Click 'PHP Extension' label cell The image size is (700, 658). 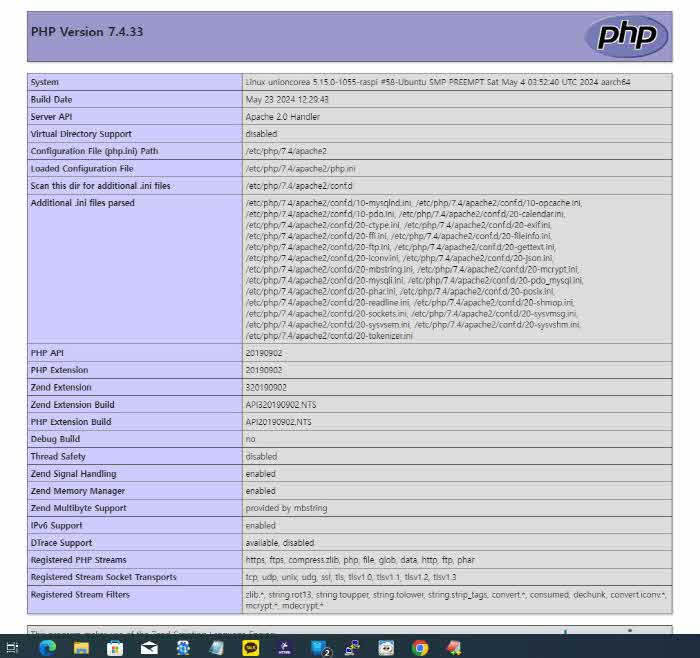click(135, 370)
